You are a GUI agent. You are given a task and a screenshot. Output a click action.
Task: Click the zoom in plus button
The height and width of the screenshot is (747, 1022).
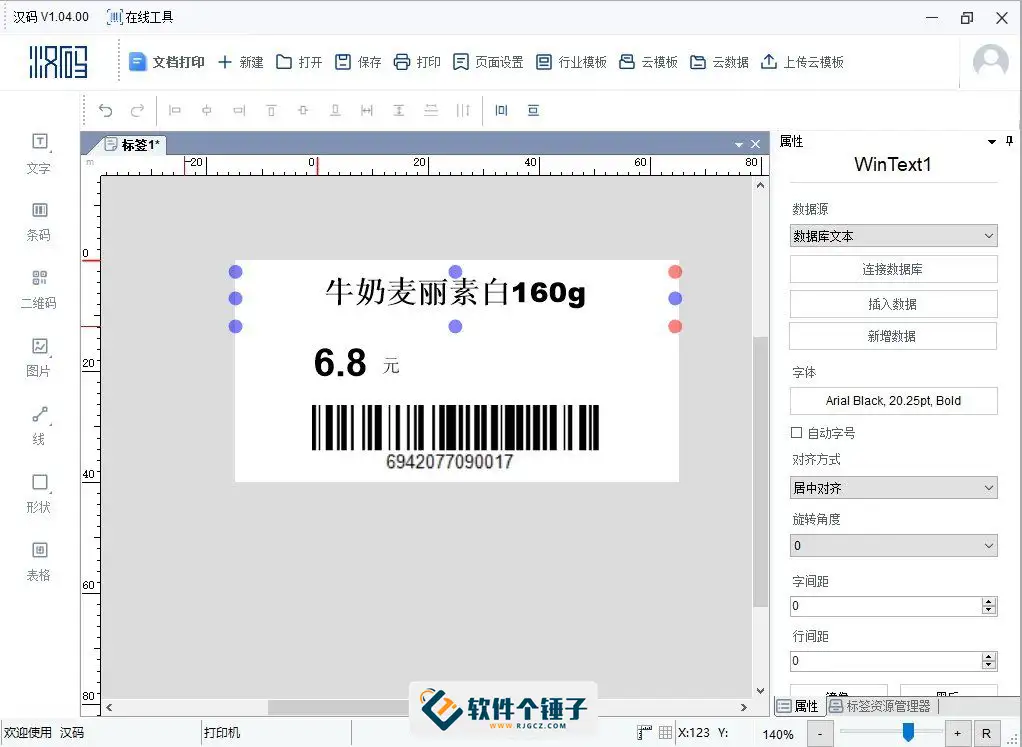957,733
